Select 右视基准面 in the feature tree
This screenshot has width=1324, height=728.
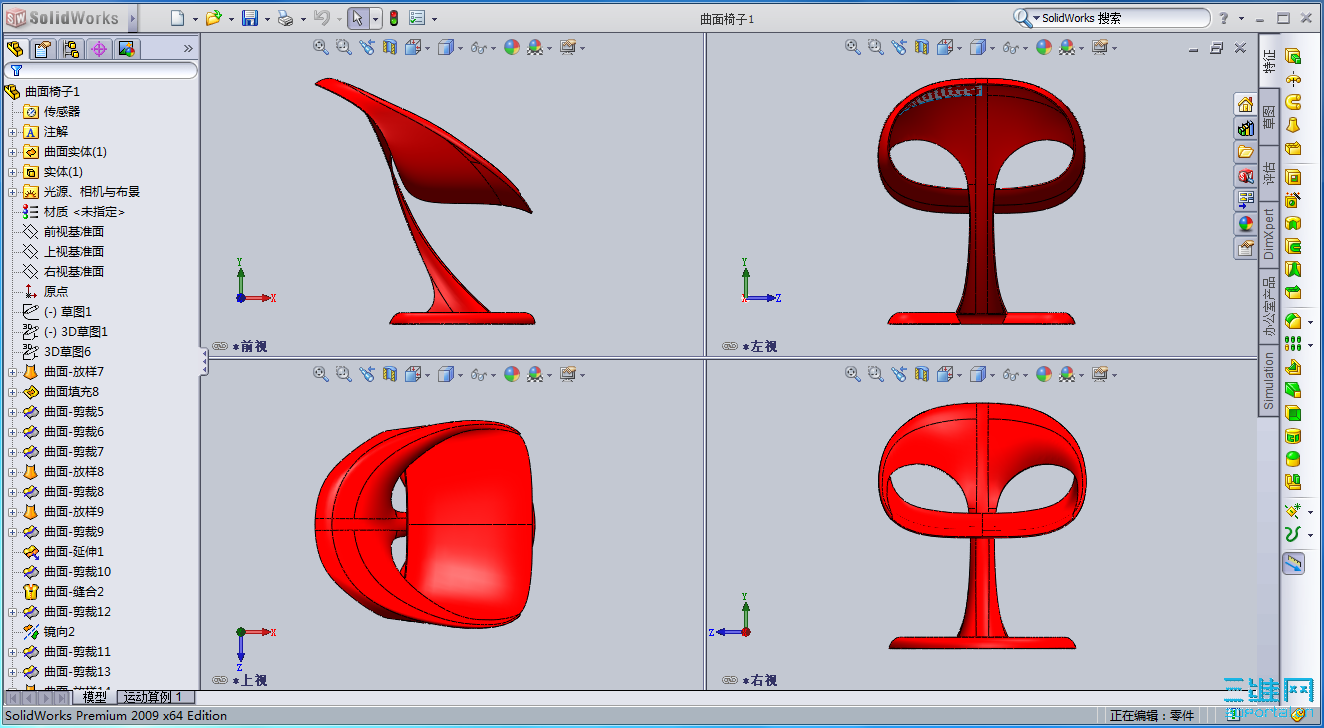[74, 272]
